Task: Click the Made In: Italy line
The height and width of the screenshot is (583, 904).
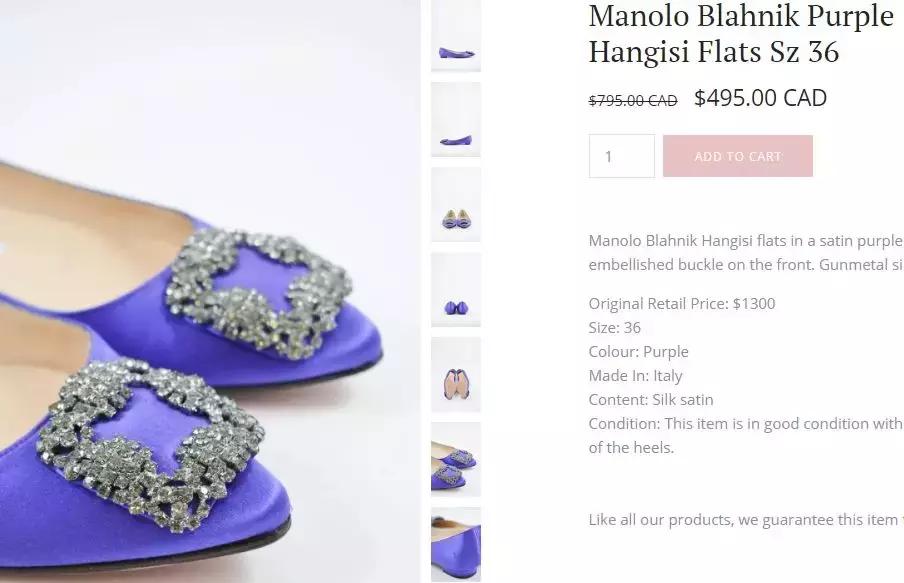Action: (x=635, y=376)
